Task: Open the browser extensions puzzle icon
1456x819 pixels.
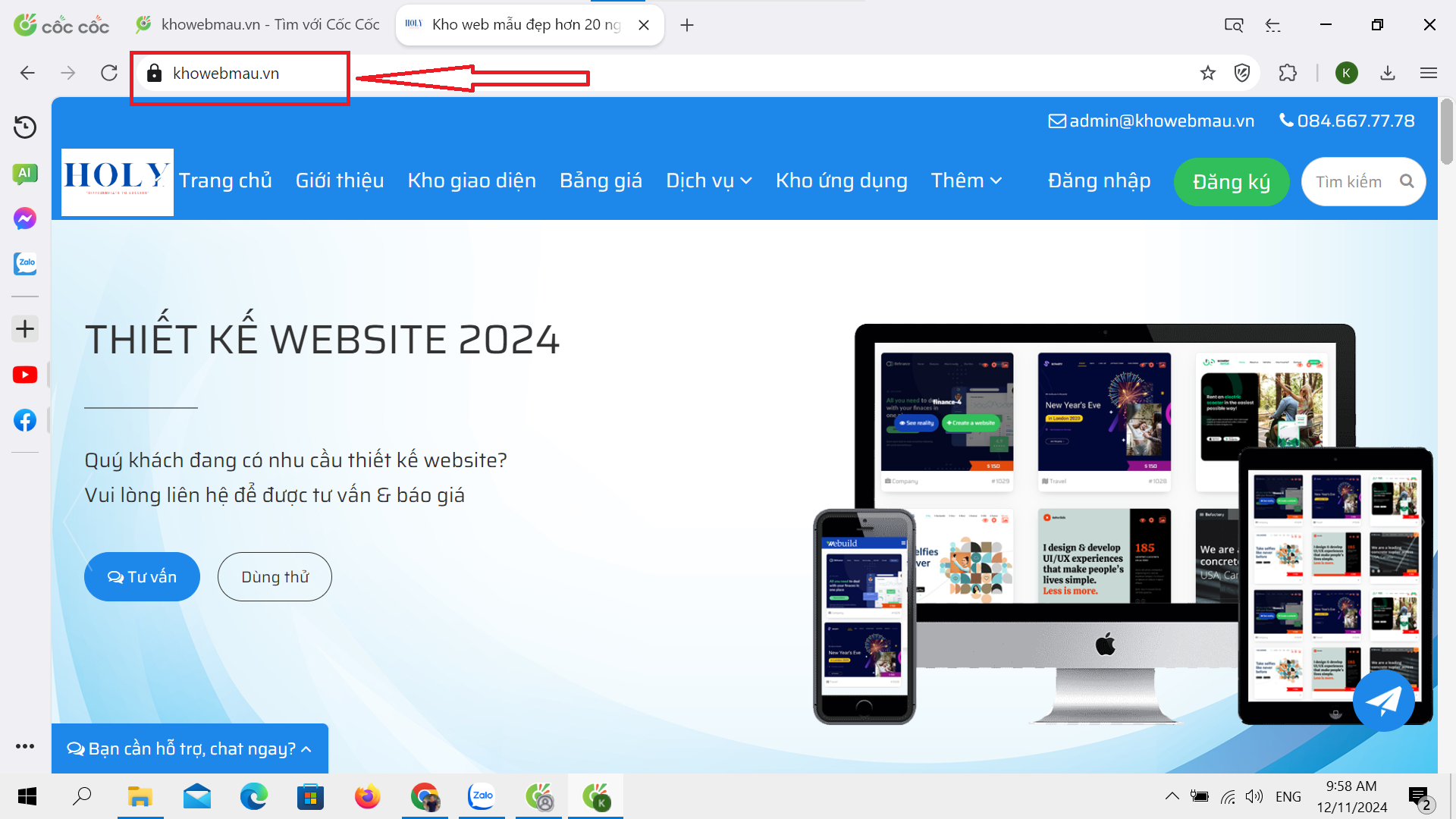Action: 1288,73
